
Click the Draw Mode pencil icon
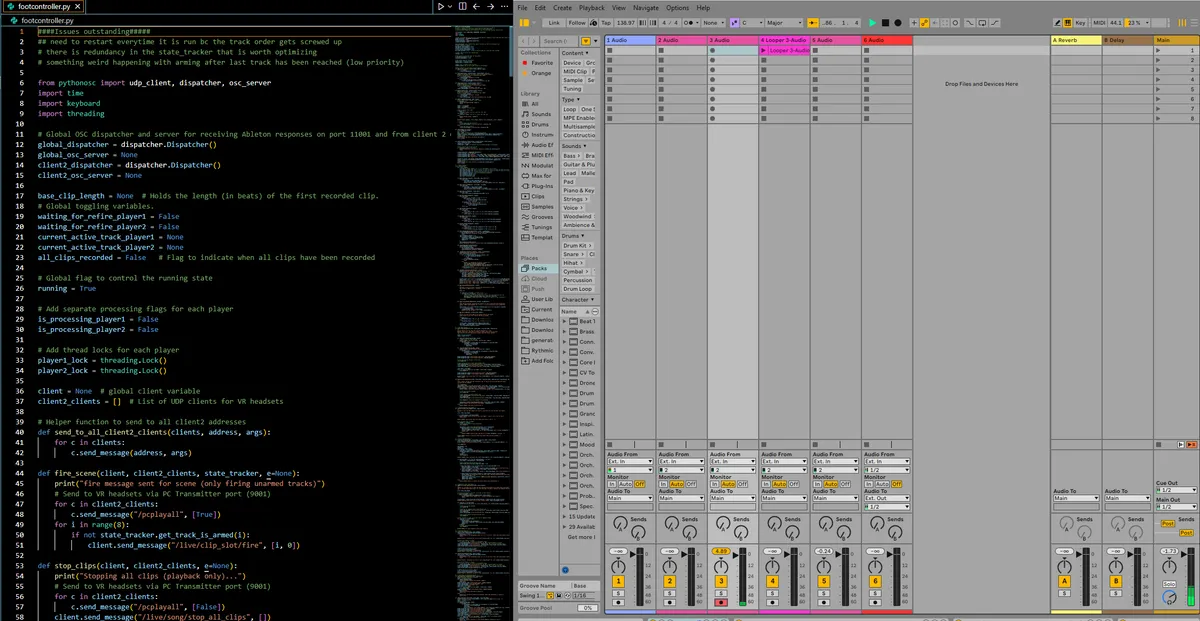coord(1056,23)
